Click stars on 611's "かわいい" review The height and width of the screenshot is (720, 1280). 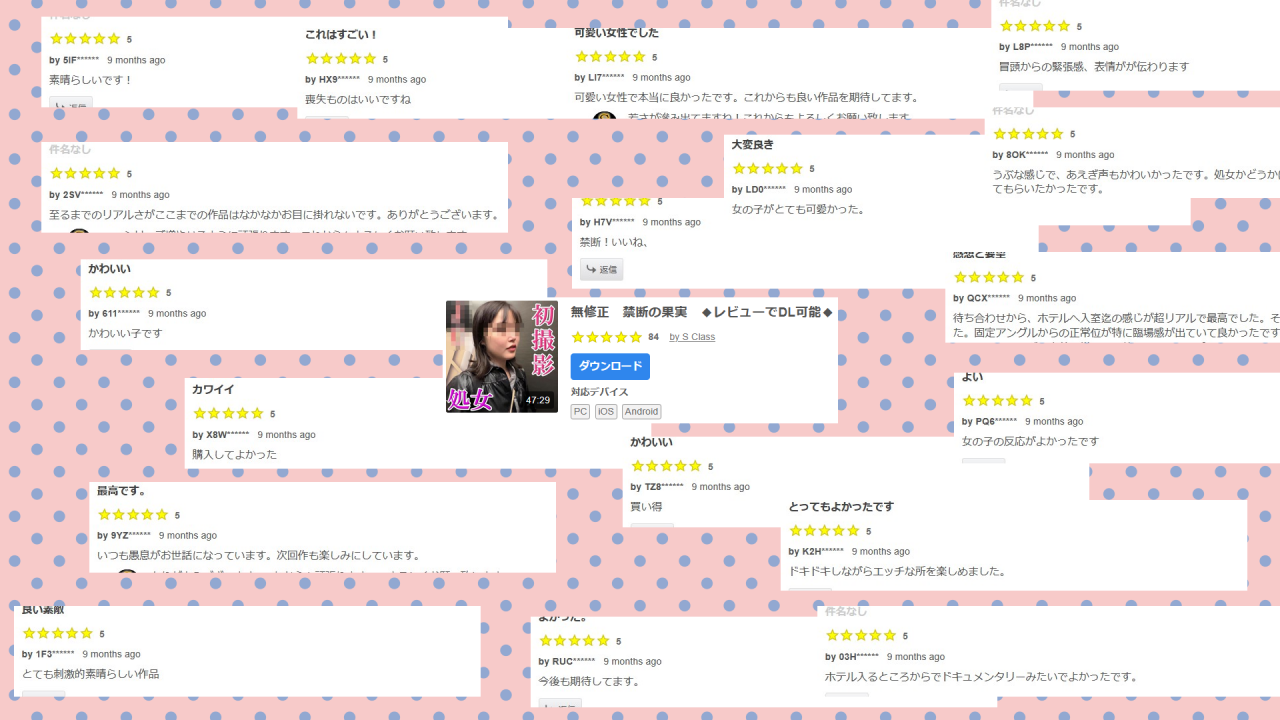pos(124,293)
